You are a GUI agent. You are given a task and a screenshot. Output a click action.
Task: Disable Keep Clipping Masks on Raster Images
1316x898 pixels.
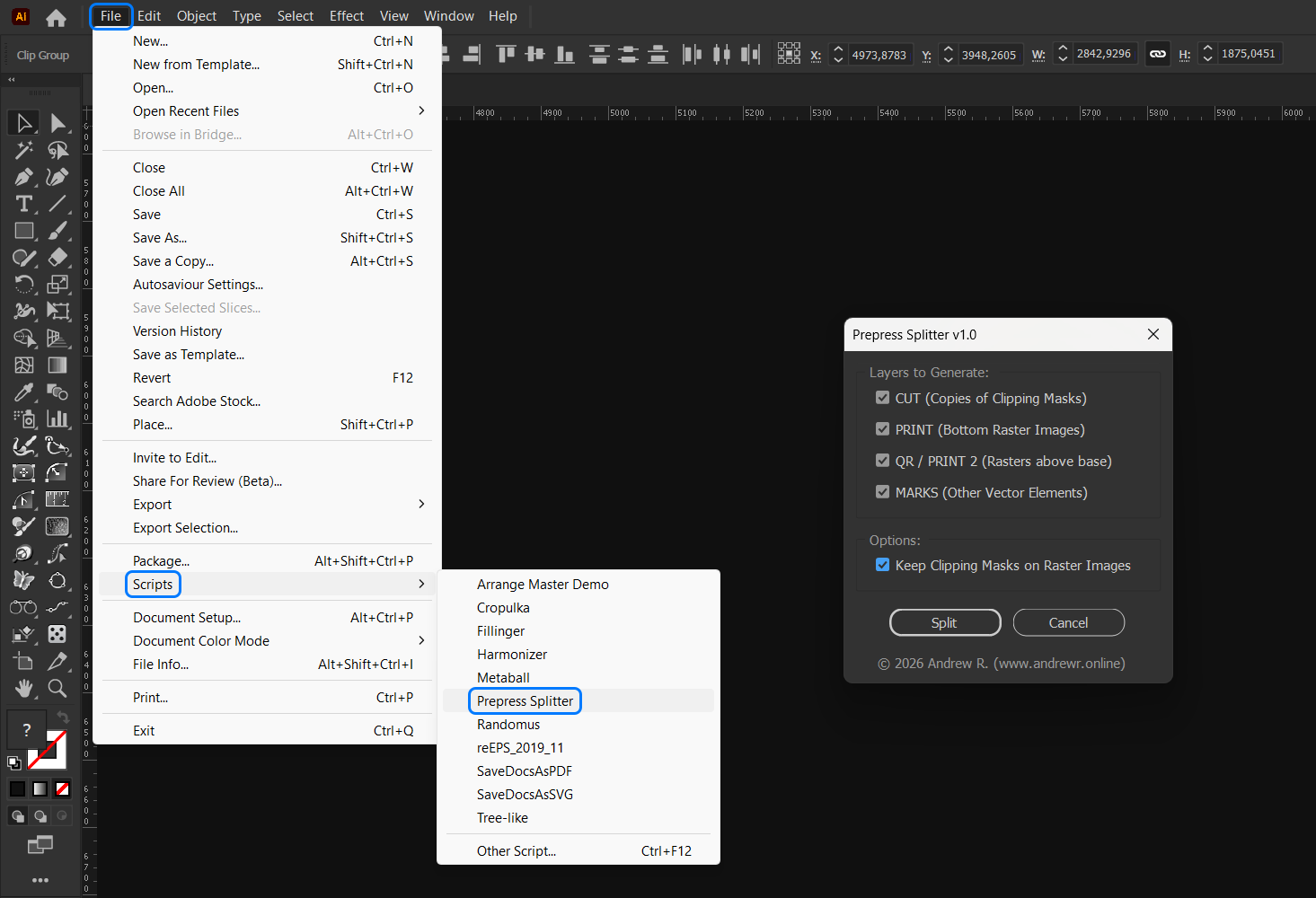point(882,565)
